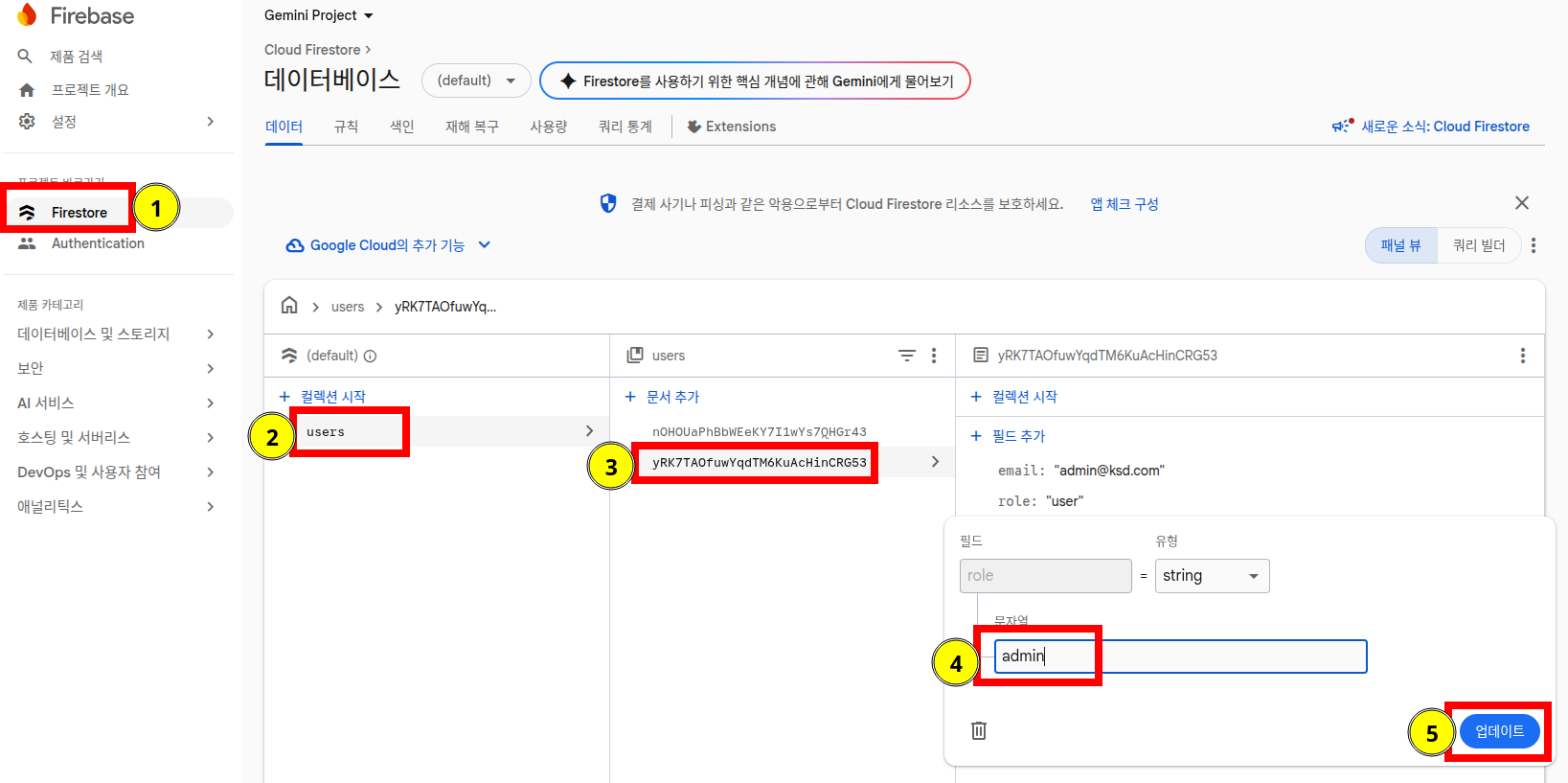Click the 업데이트 button
The image size is (1568, 783).
pos(1499,731)
